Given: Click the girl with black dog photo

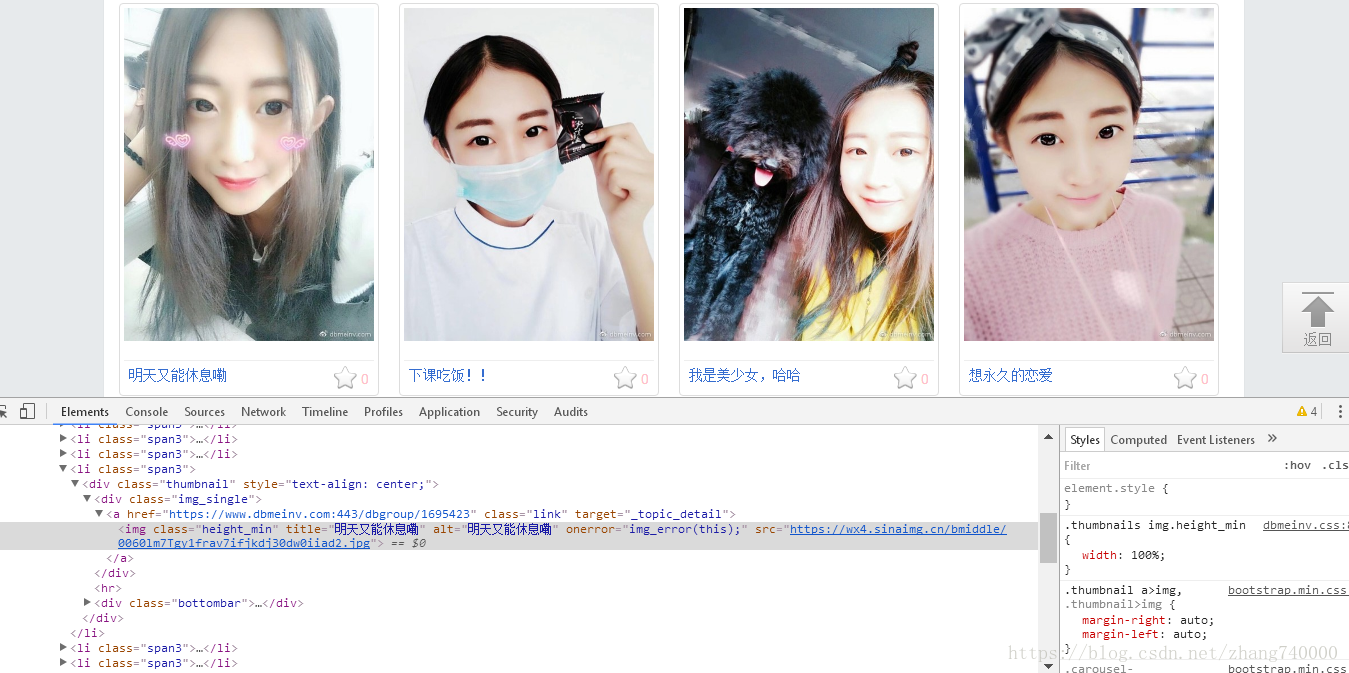Looking at the screenshot, I should (809, 174).
